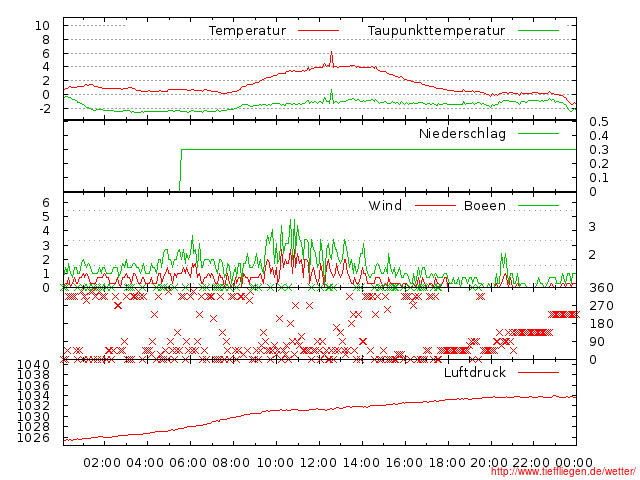Click the 12:00 time axis label
The width and height of the screenshot is (640, 480).
click(x=318, y=463)
